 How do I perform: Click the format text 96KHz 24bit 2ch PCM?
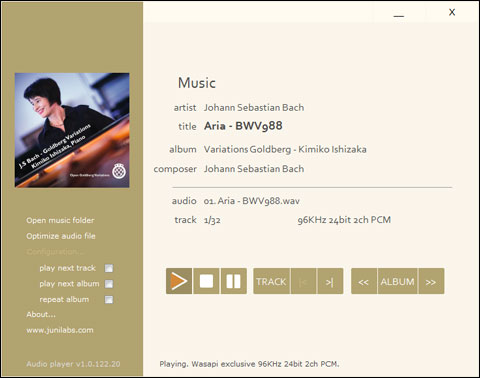[344, 220]
